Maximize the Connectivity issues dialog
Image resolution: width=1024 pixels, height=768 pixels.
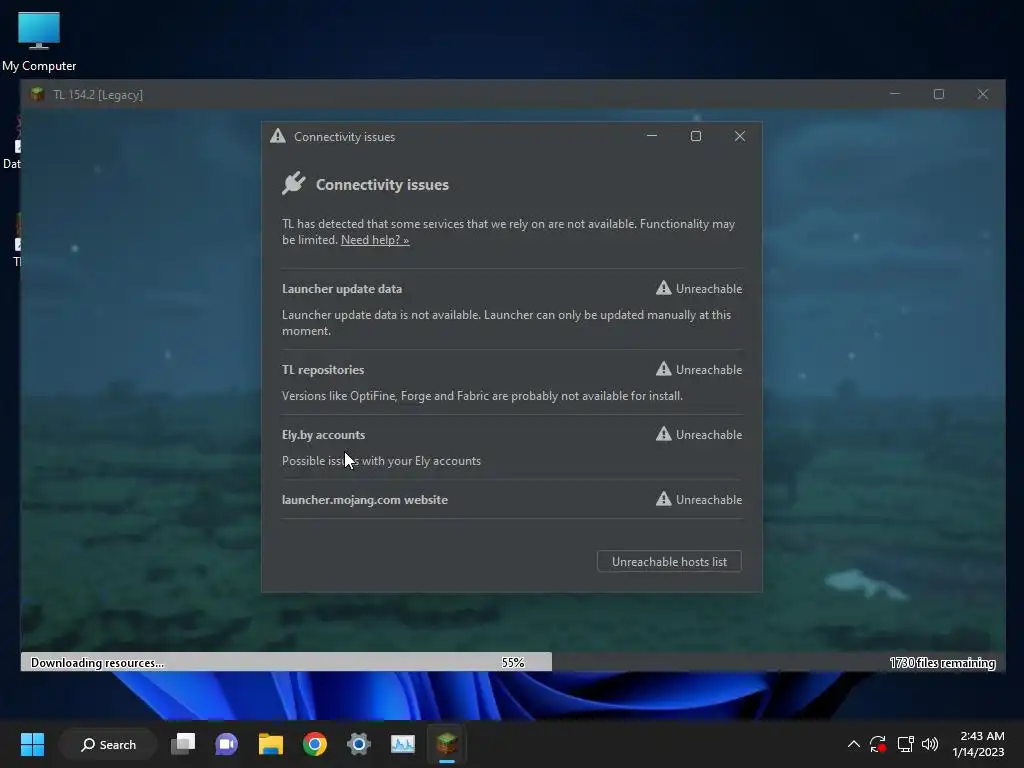point(696,136)
